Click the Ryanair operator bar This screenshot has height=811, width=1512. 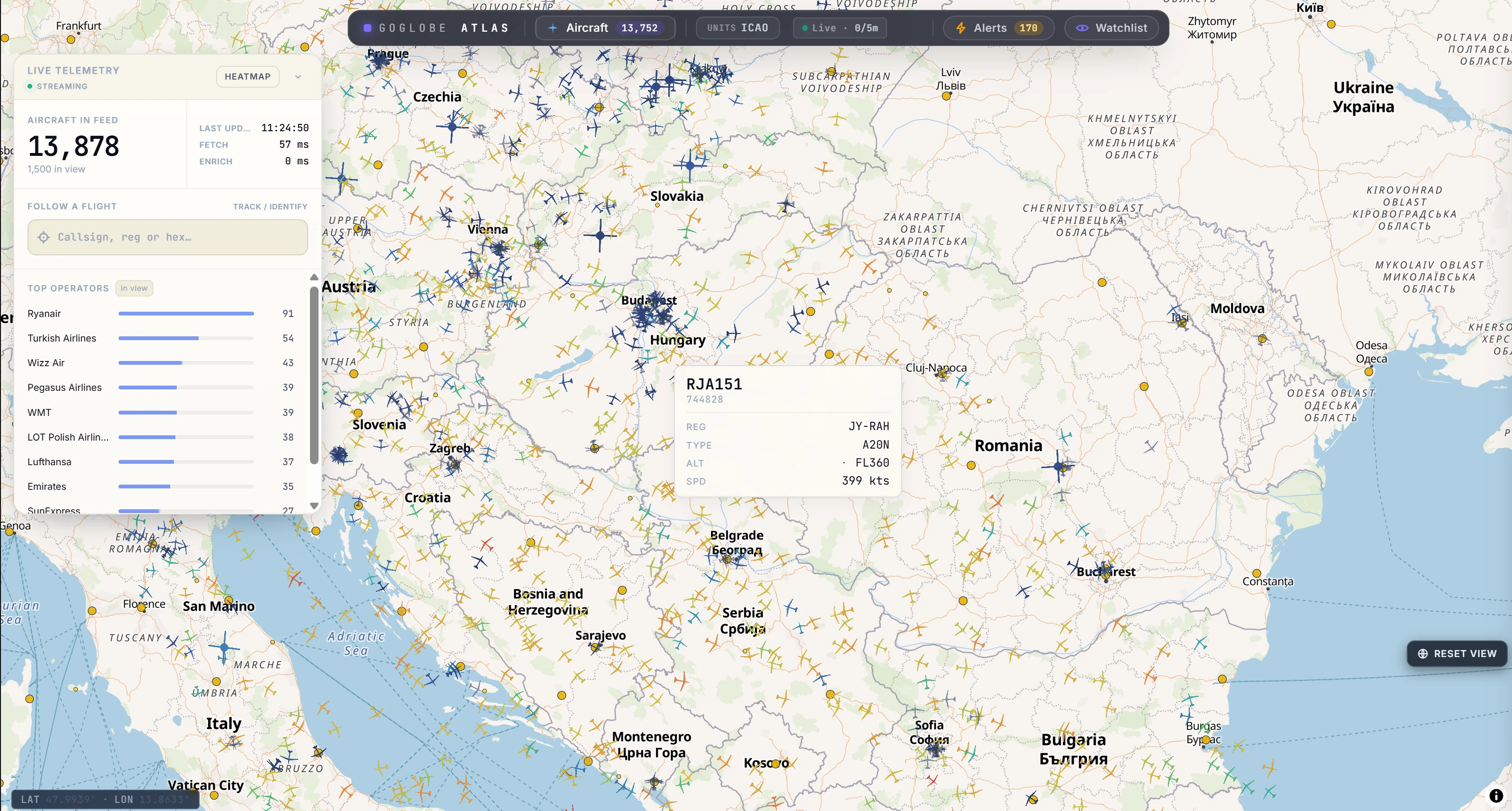click(x=186, y=314)
